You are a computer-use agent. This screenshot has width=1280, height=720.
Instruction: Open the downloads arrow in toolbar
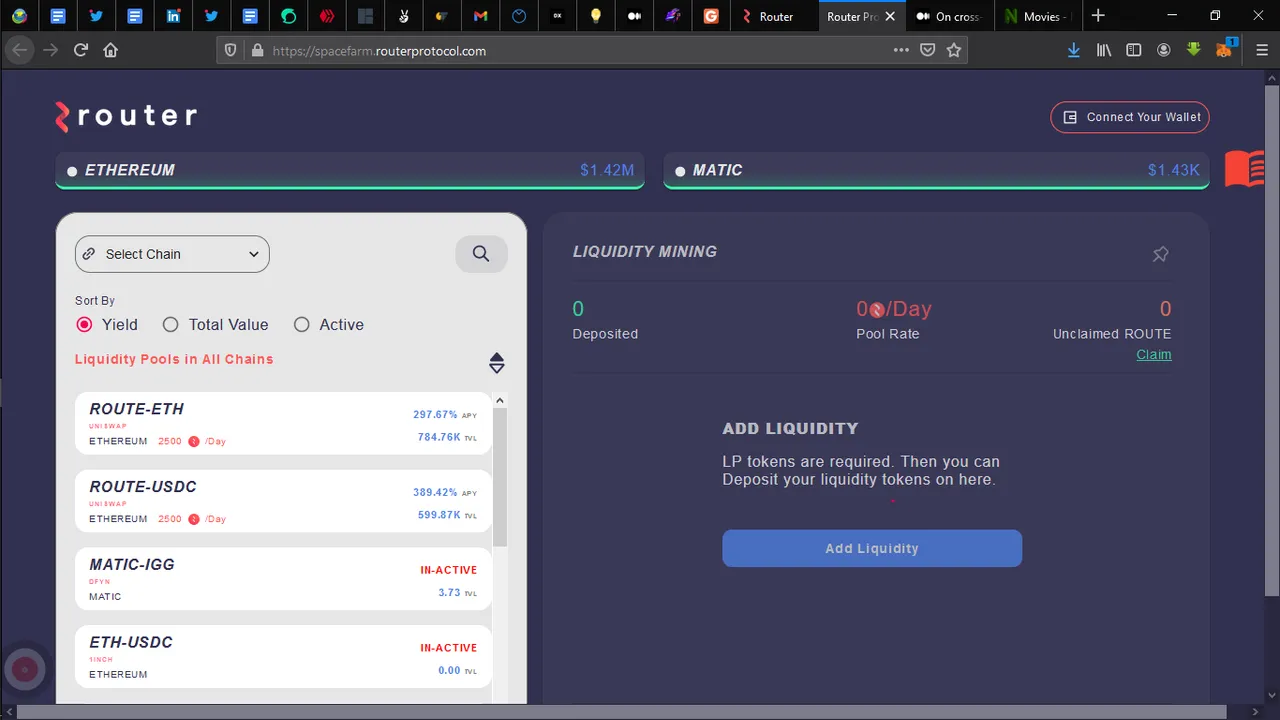click(1074, 50)
